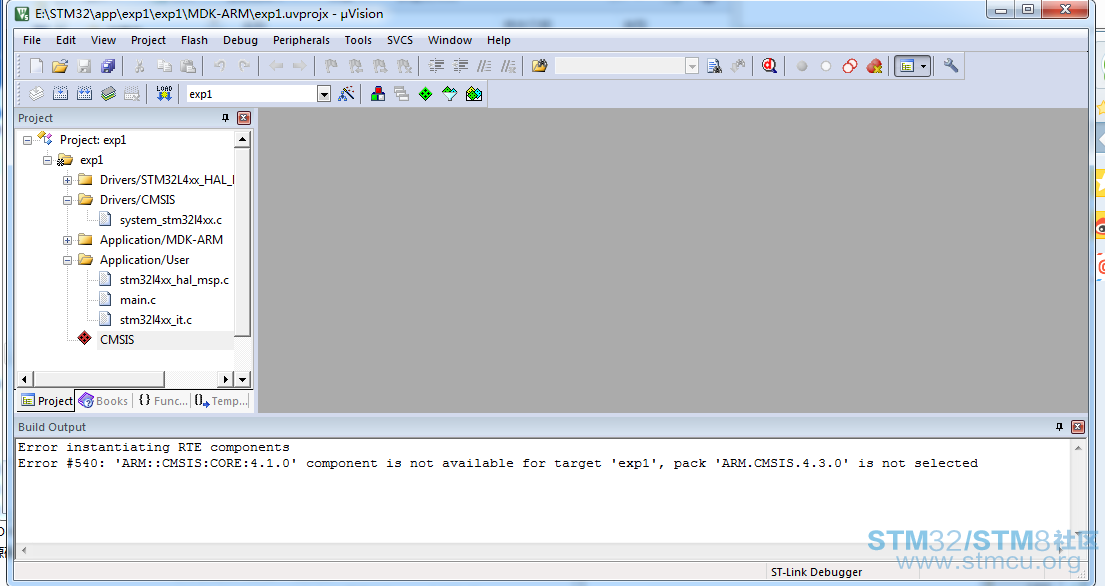This screenshot has height=586, width=1105.
Task: Close the Build Output panel
Action: 1078,427
